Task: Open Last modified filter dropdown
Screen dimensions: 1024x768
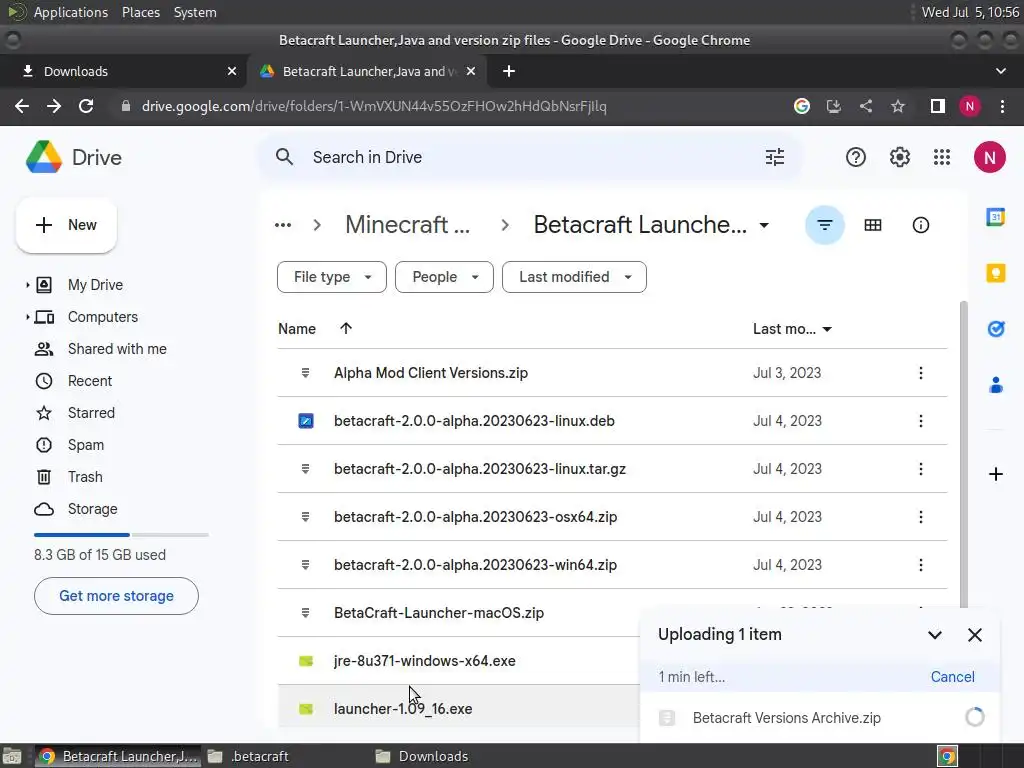Action: 574,277
